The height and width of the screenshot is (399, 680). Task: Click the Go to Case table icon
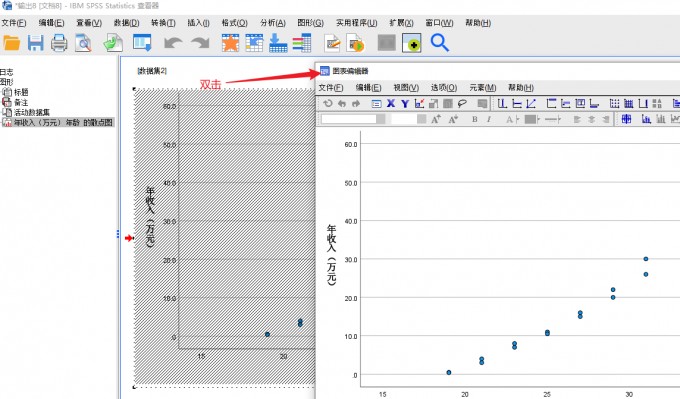254,43
